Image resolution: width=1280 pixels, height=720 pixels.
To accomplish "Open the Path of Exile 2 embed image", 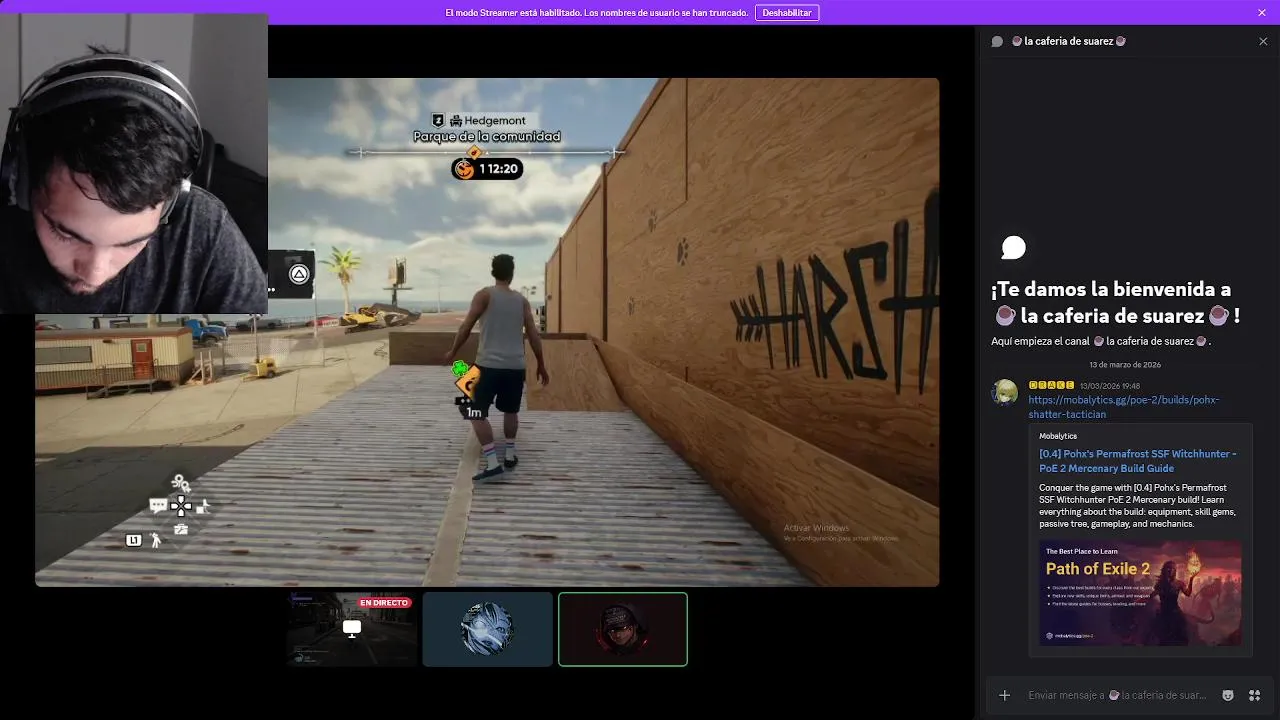I will coord(1140,593).
